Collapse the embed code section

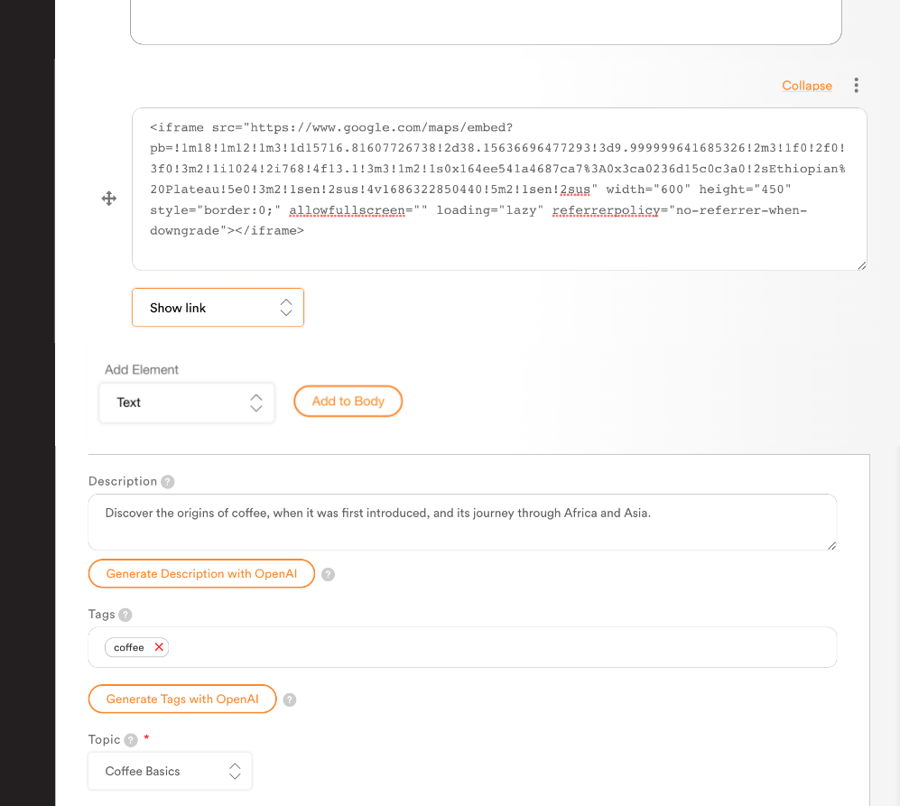[x=806, y=85]
